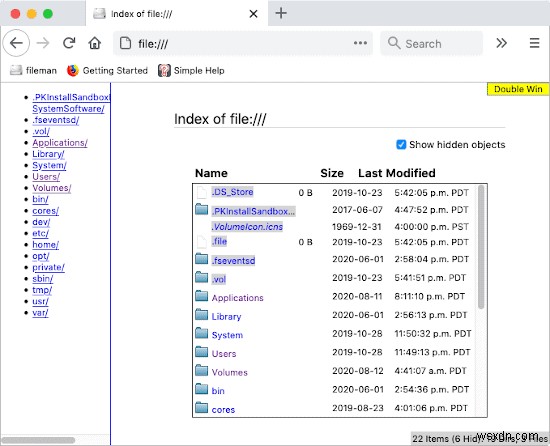Open the .fseventsd folder in listing
The height and width of the screenshot is (446, 550).
[x=233, y=261]
